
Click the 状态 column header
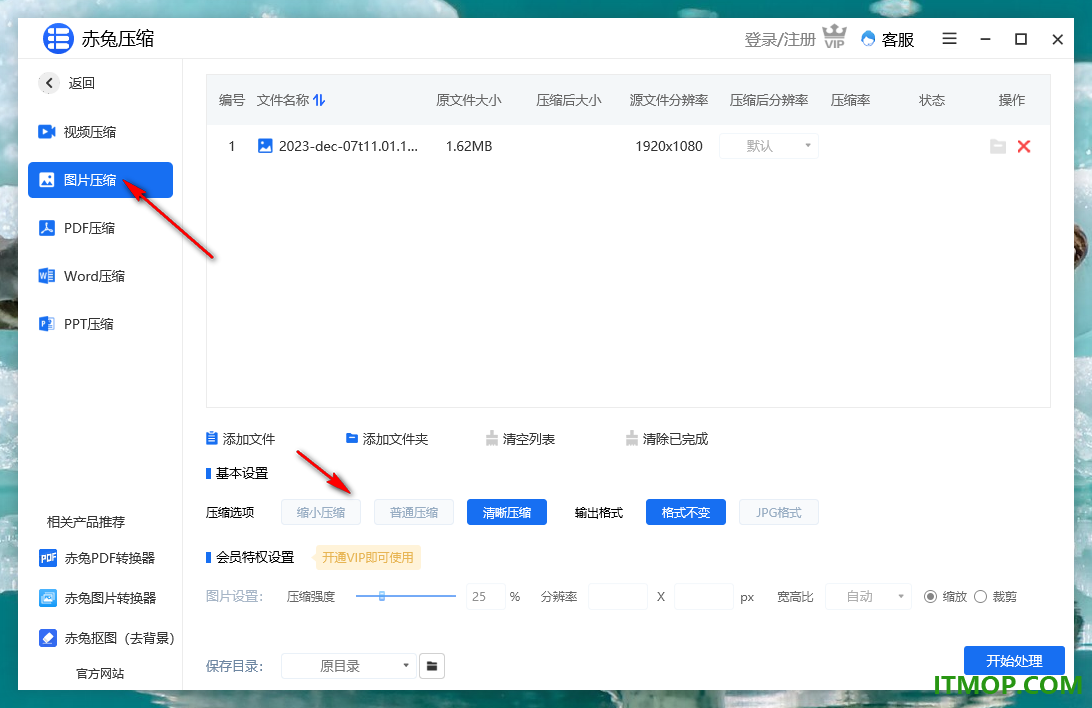[932, 100]
